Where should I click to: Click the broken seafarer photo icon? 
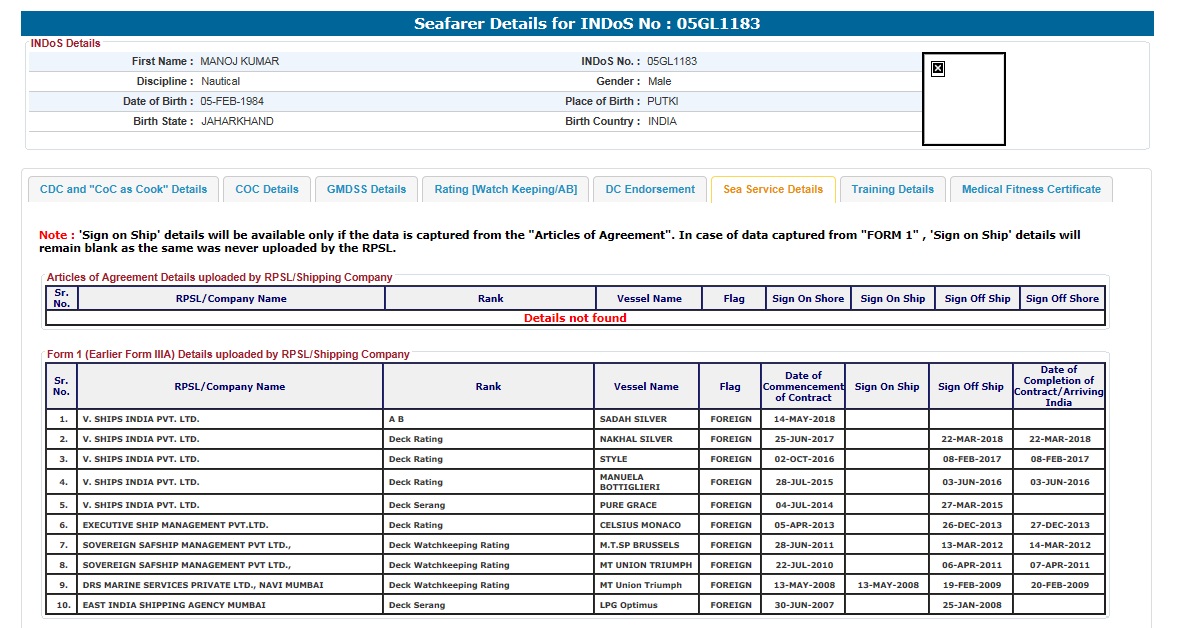938,69
